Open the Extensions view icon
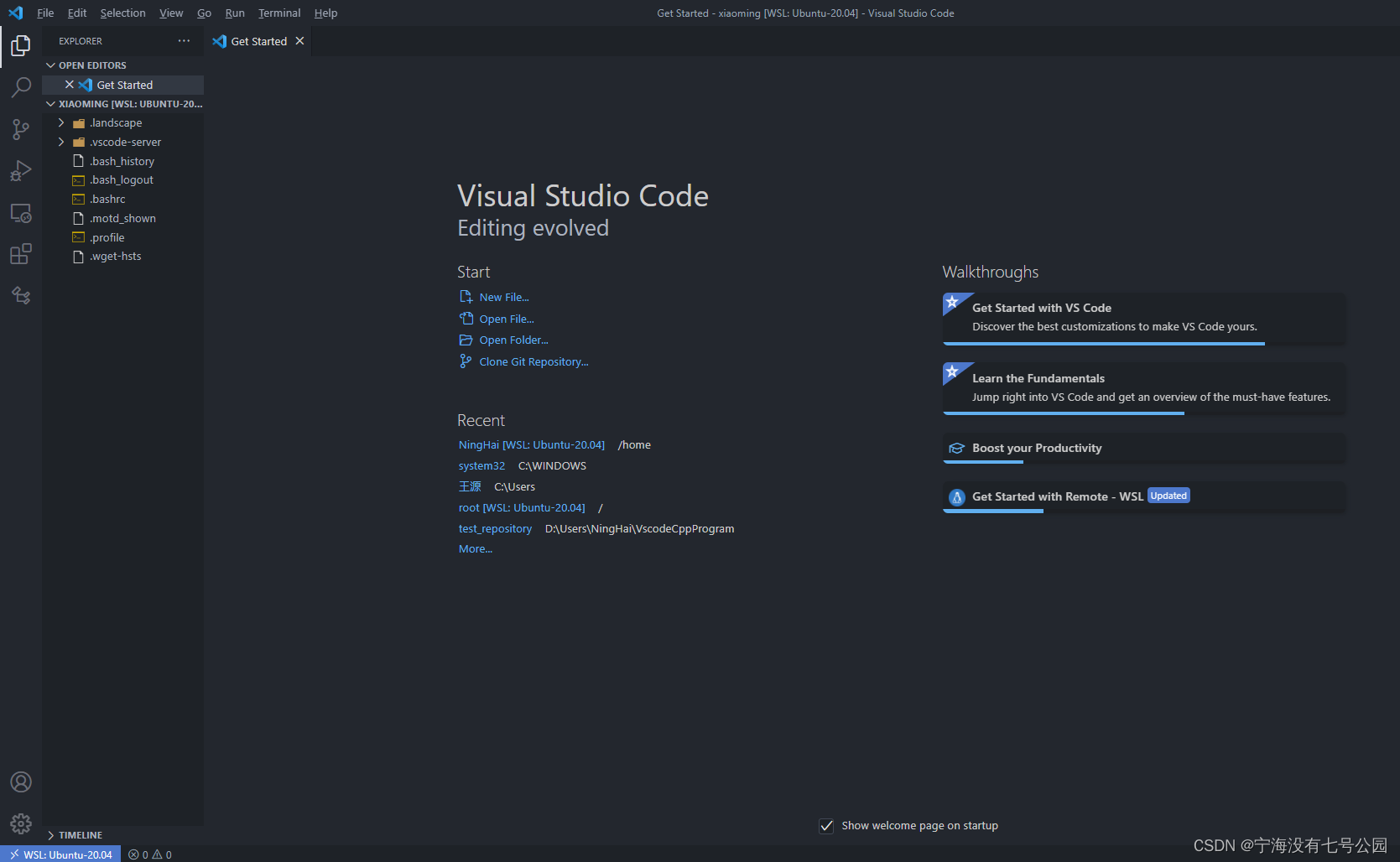The width and height of the screenshot is (1400, 862). pyautogui.click(x=21, y=254)
